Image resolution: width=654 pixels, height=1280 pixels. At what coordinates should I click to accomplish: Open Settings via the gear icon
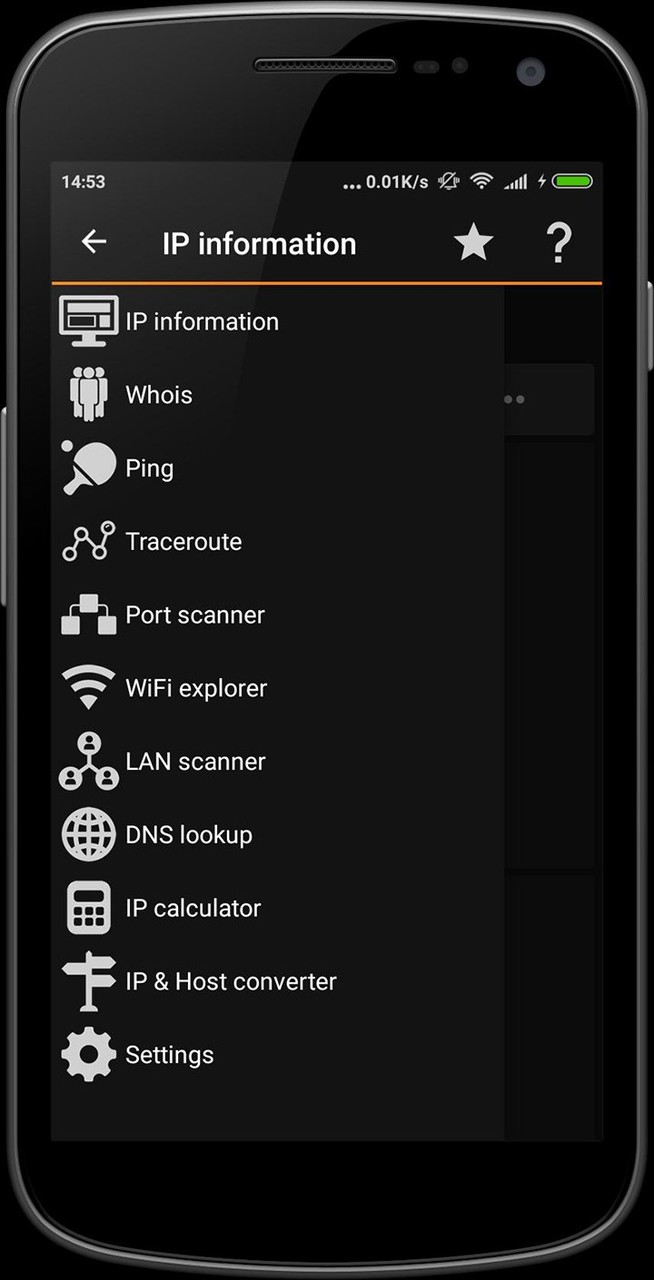89,1054
